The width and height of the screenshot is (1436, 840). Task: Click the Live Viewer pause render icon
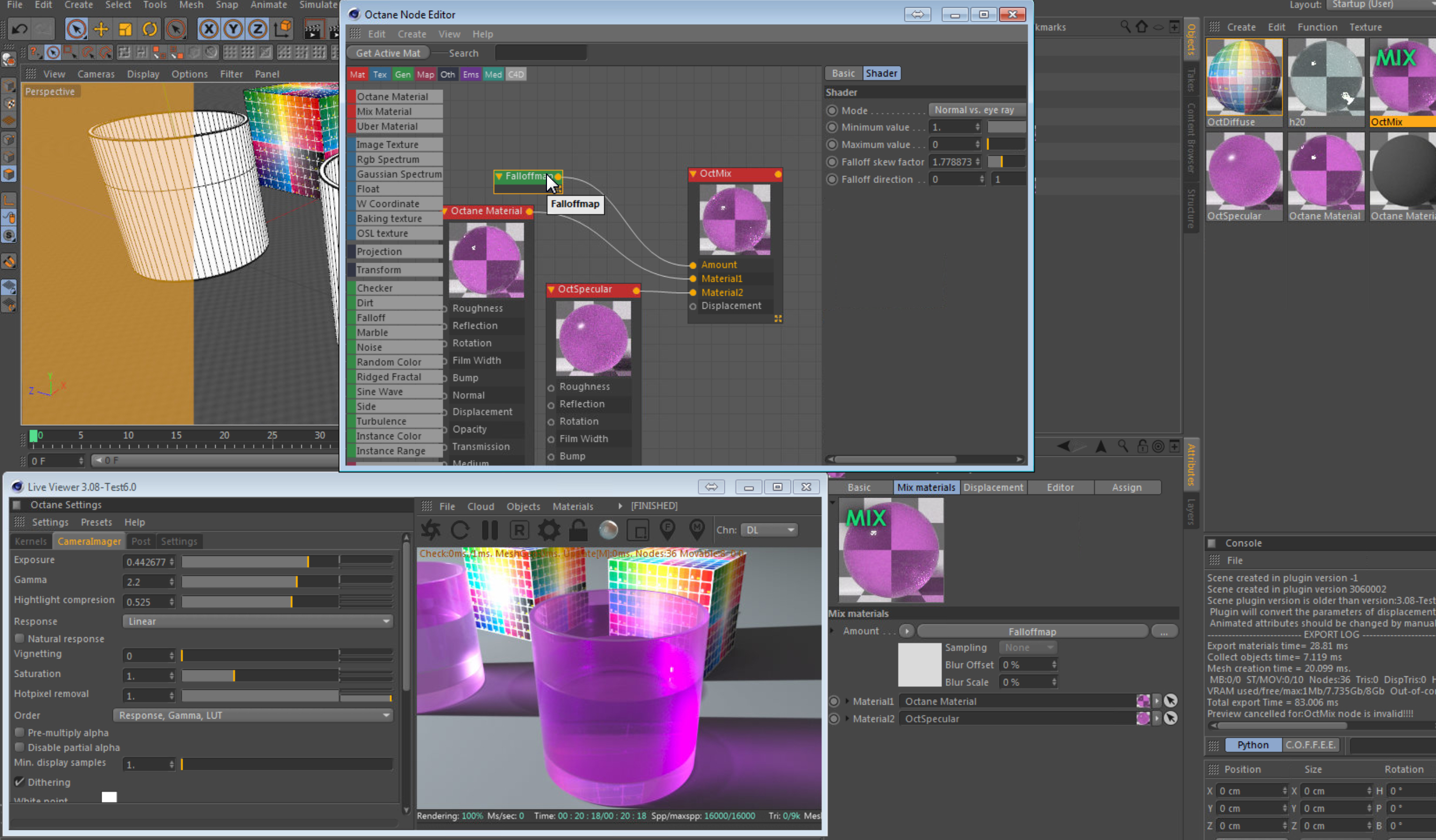[x=490, y=530]
